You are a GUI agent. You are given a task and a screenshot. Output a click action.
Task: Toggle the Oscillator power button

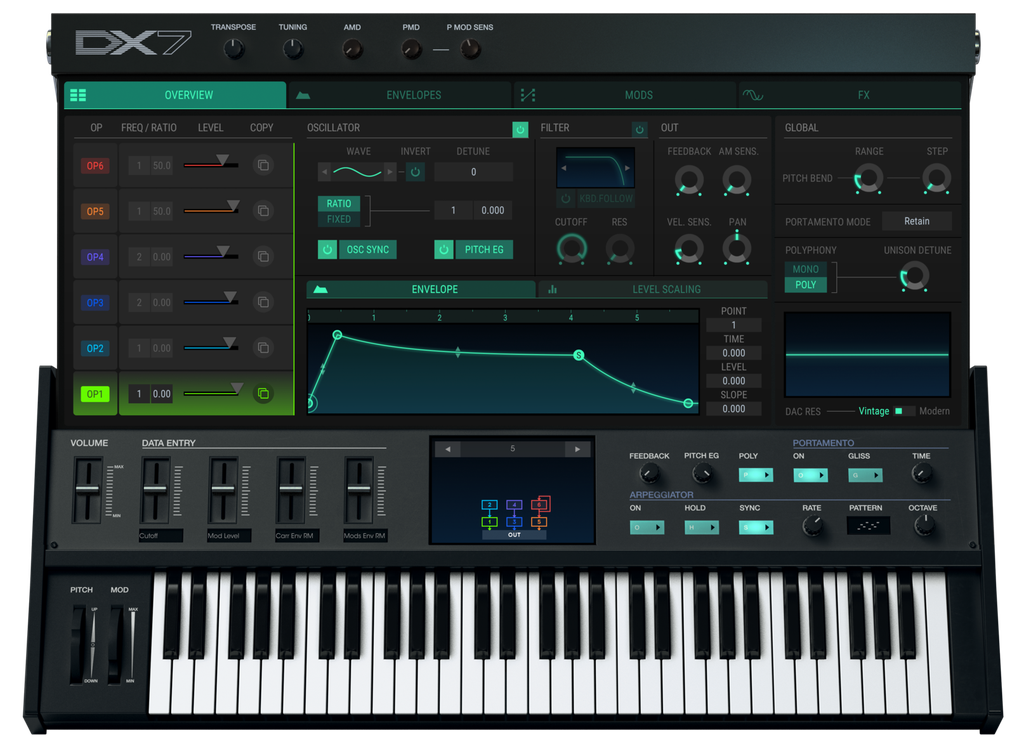tap(520, 129)
